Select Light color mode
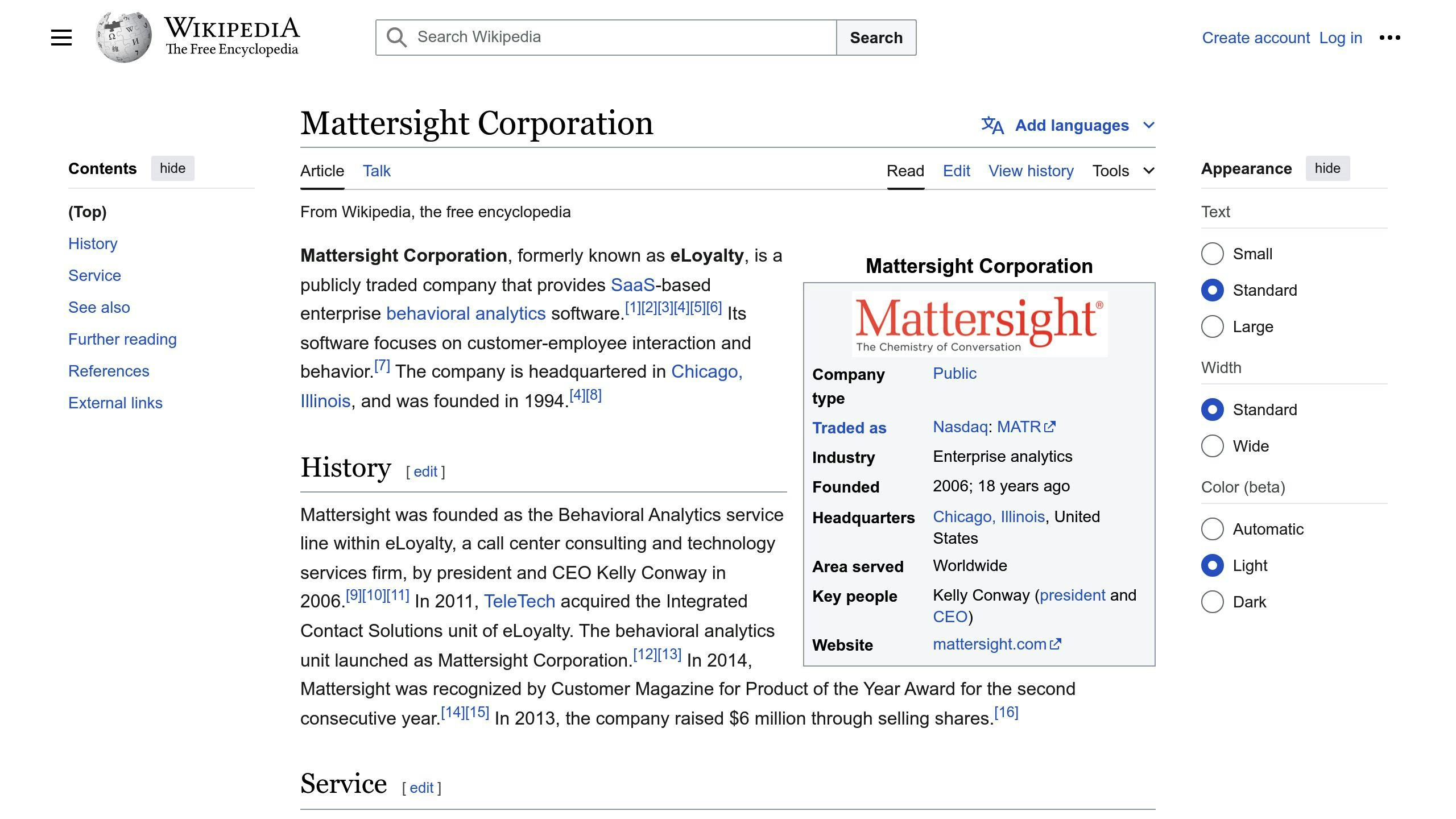 coord(1213,565)
